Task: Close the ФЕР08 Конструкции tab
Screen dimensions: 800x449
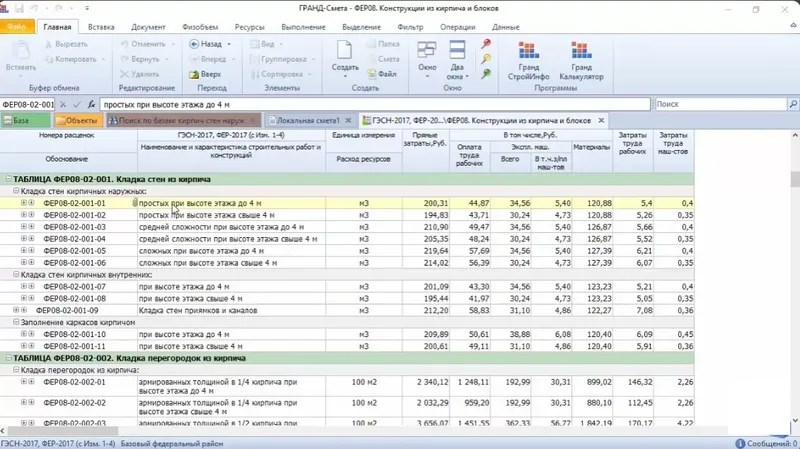Action: point(601,120)
